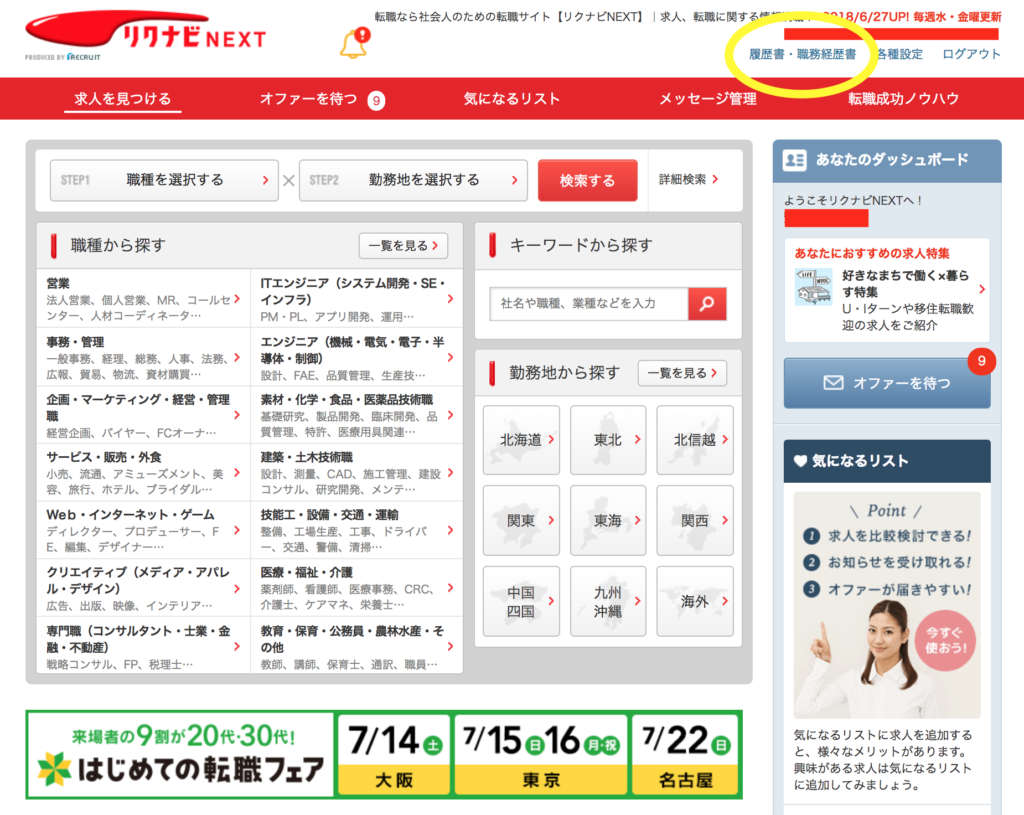
Task: Open はじめての転職フェア banner
Action: (x=384, y=755)
